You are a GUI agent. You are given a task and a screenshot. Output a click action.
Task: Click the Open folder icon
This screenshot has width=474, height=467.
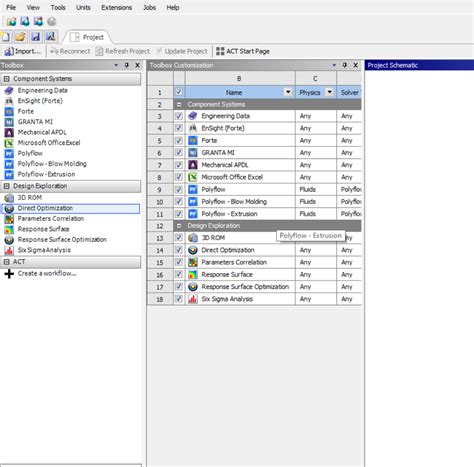21,37
